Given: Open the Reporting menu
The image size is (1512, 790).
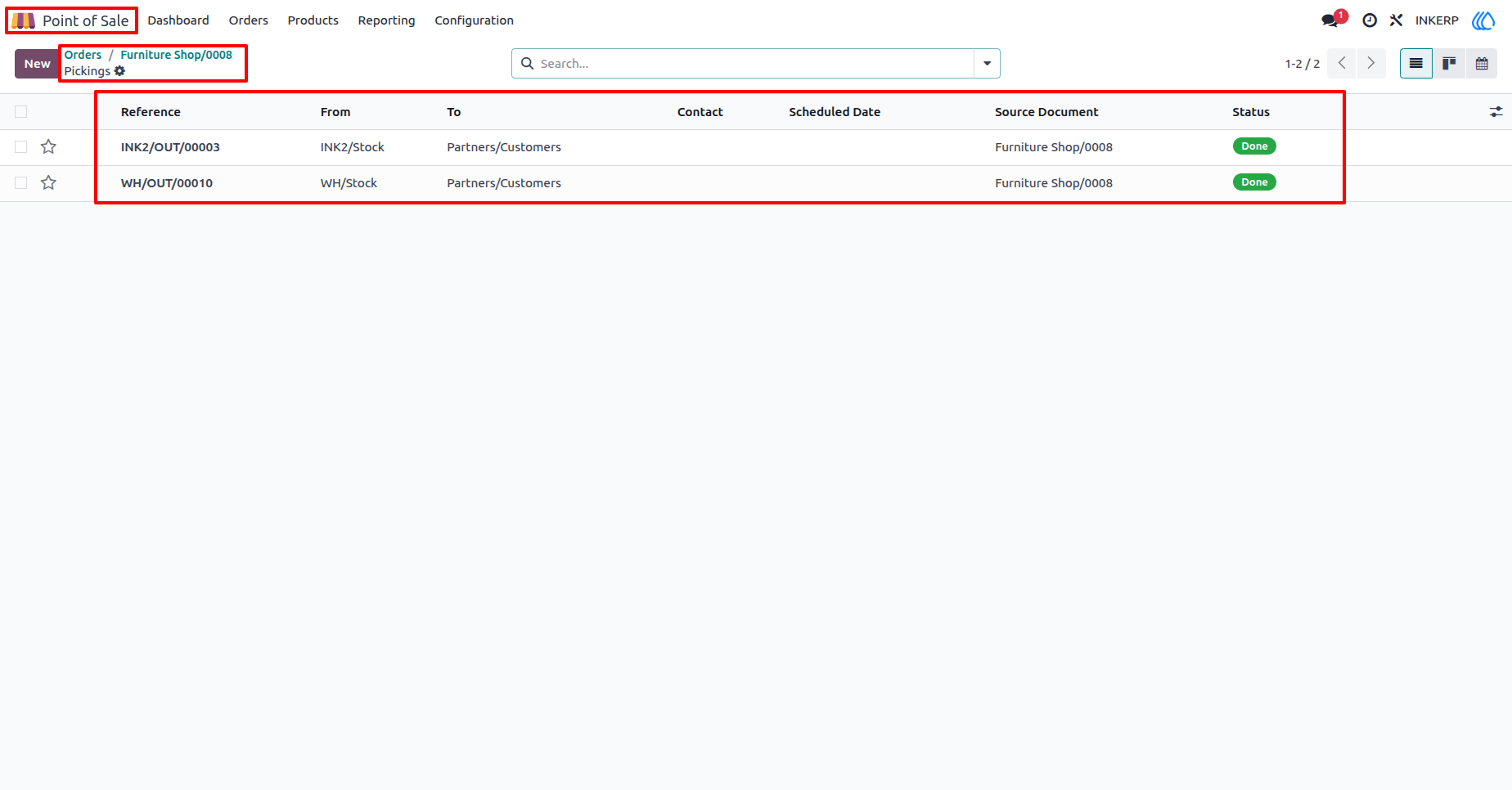Looking at the screenshot, I should [386, 20].
